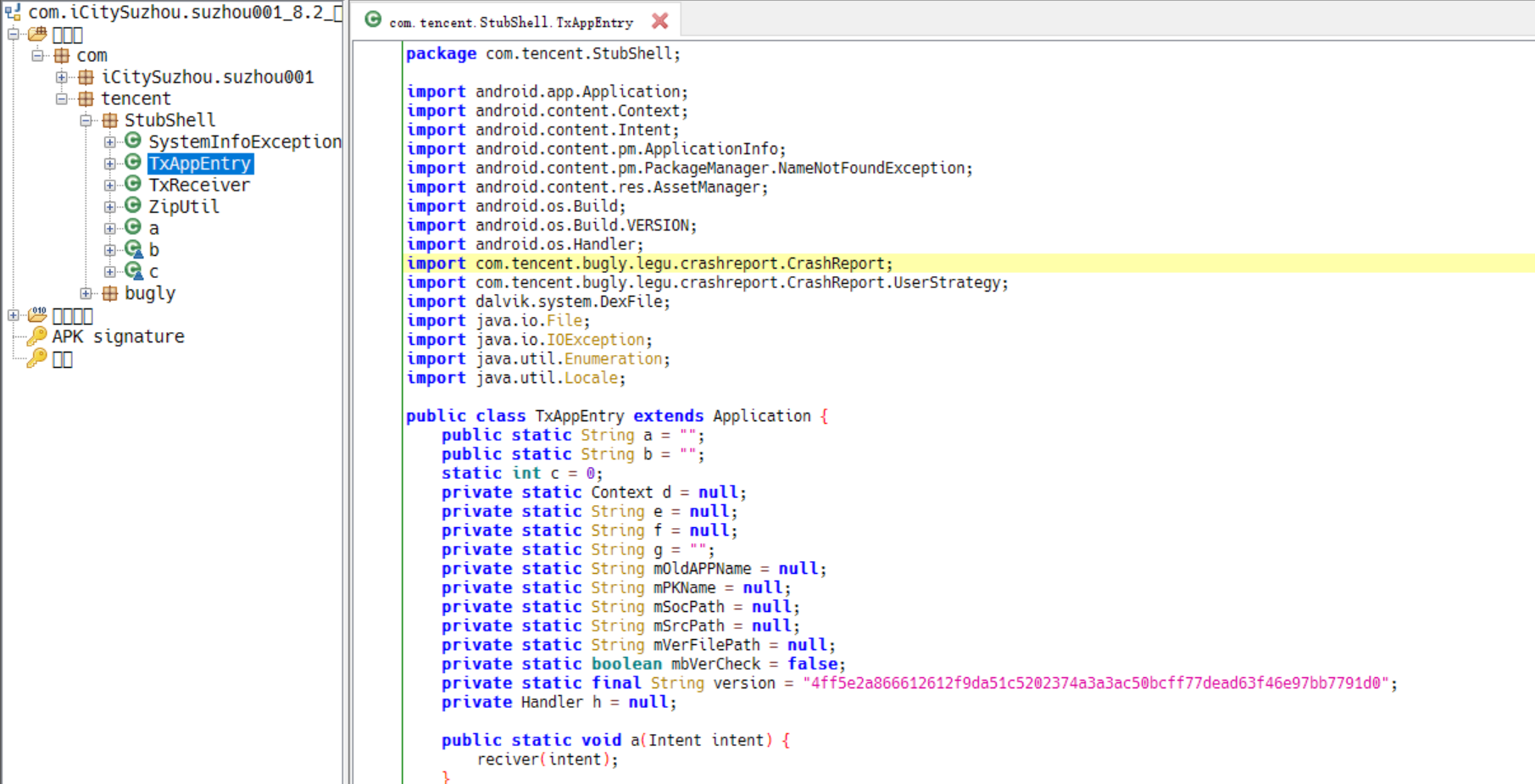Expand the SystemInfoException class node
Screen dimensions: 1535x784
click(110, 142)
